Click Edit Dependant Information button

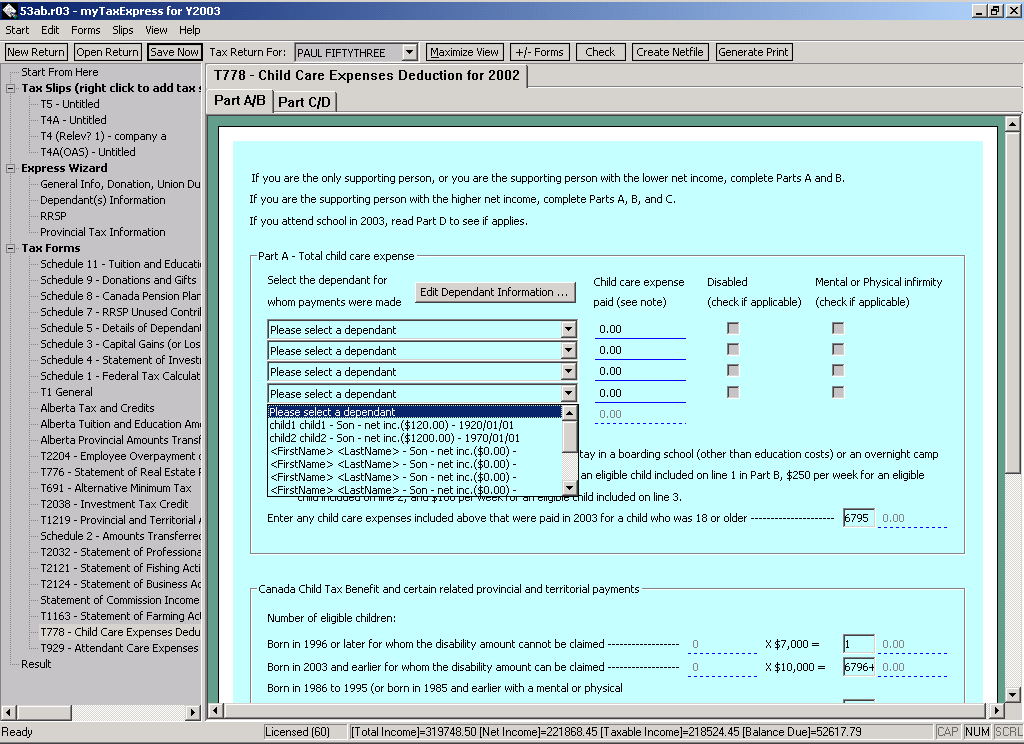tap(496, 292)
